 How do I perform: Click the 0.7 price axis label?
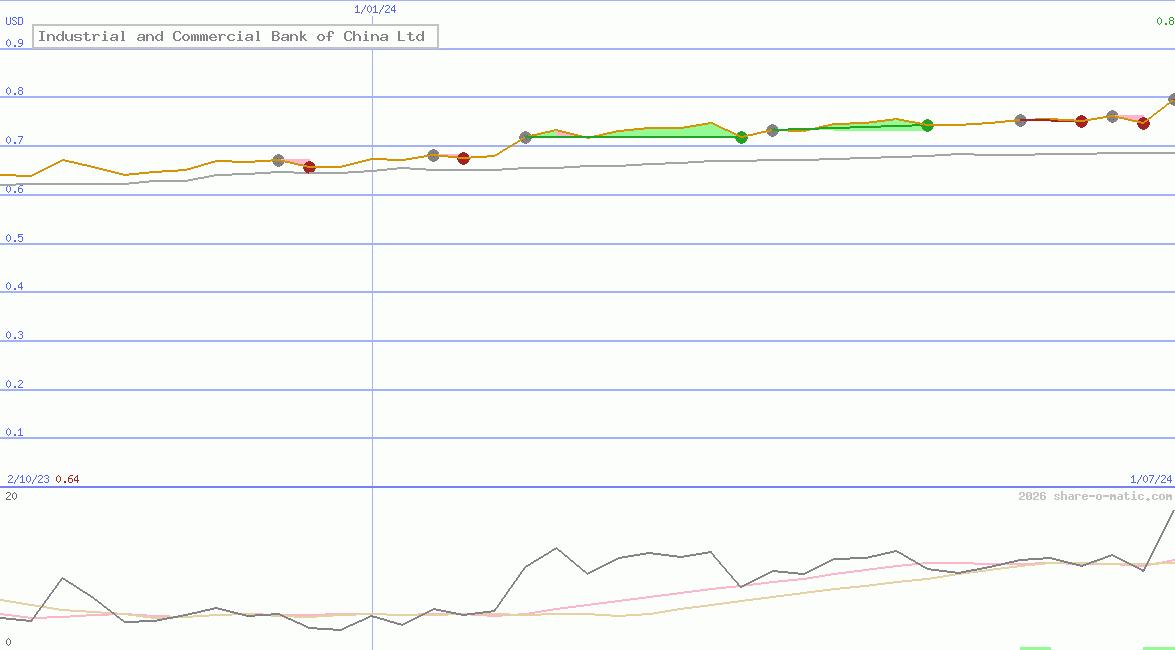[15, 140]
